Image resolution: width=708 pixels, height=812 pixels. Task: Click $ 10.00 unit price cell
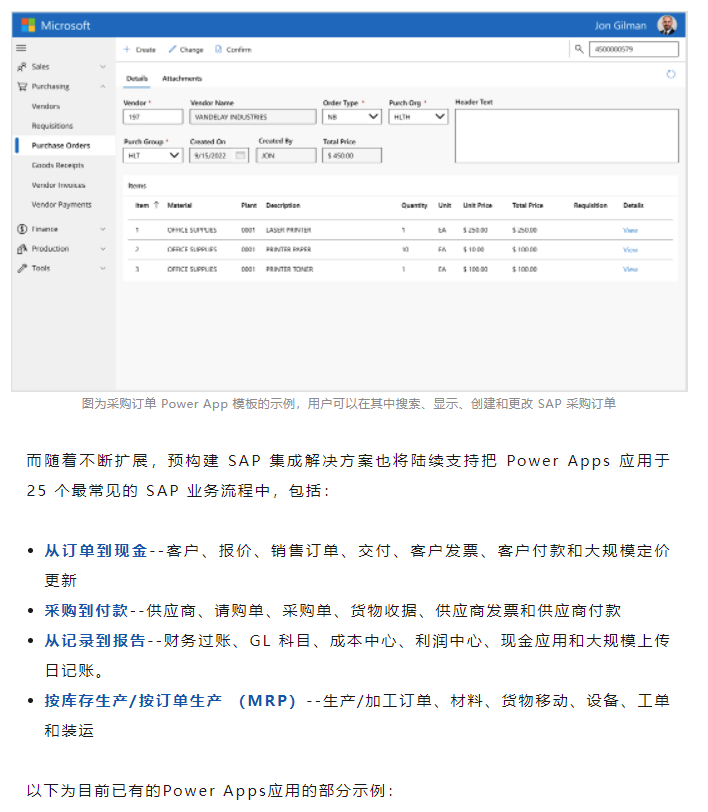(473, 250)
